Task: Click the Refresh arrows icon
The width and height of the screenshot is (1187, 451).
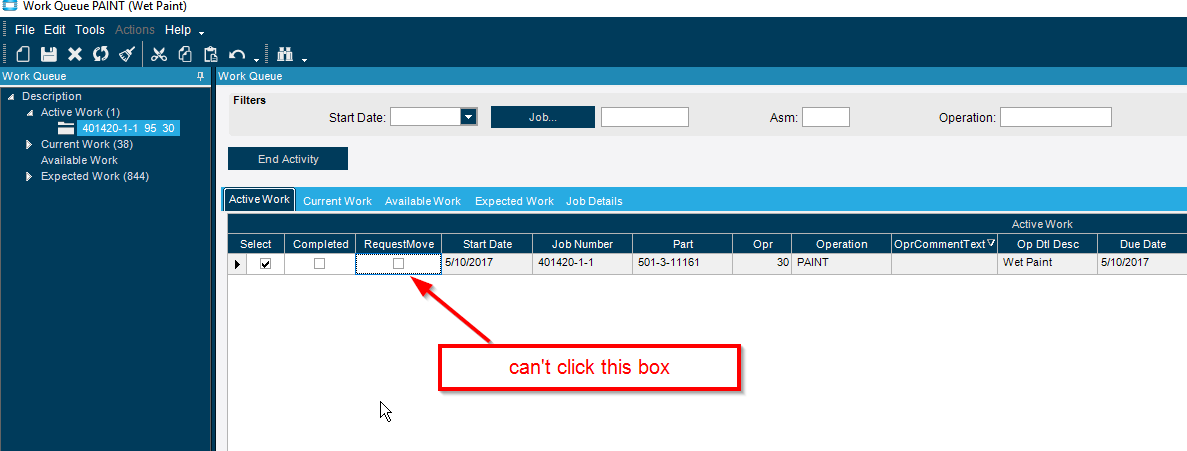Action: coord(101,54)
